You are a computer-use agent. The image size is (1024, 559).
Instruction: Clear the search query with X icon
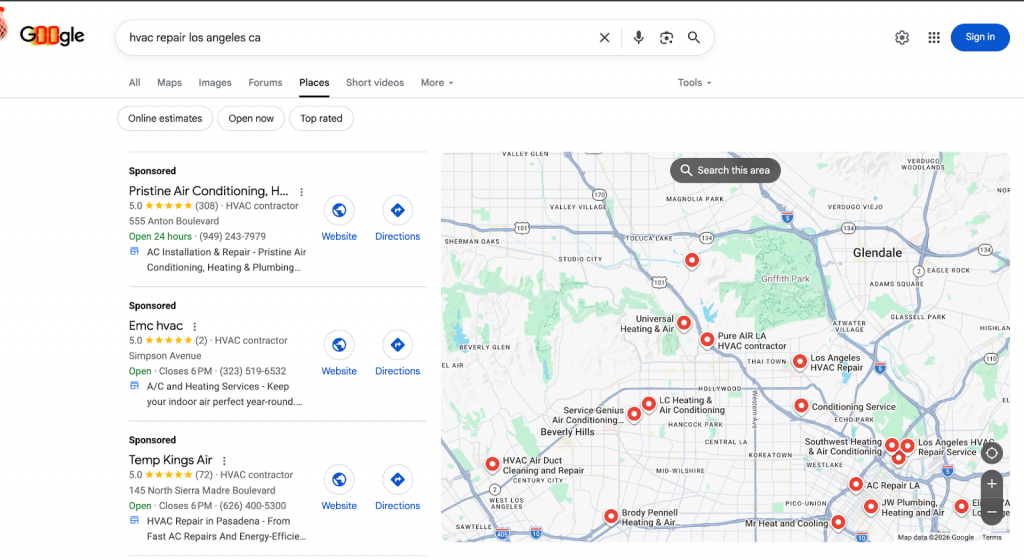point(604,38)
